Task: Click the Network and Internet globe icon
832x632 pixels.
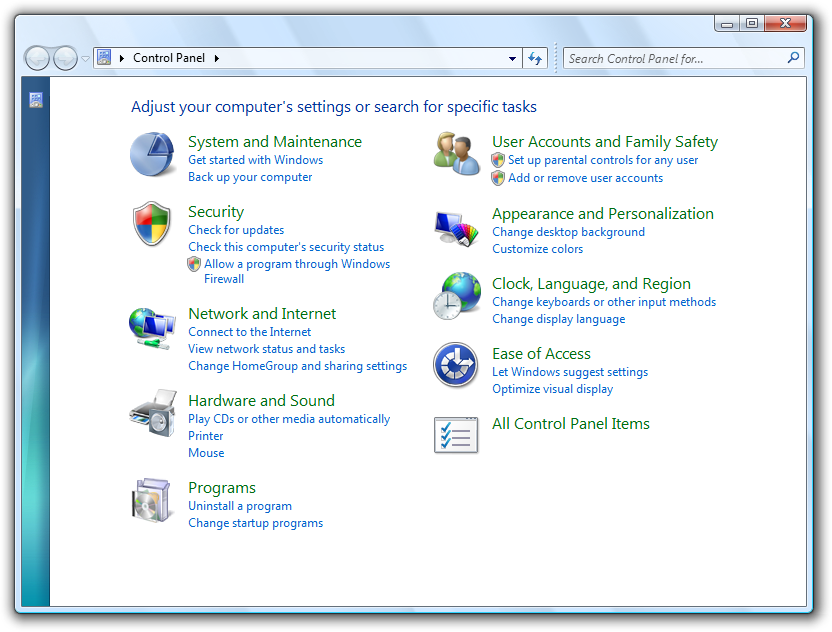Action: click(x=152, y=328)
